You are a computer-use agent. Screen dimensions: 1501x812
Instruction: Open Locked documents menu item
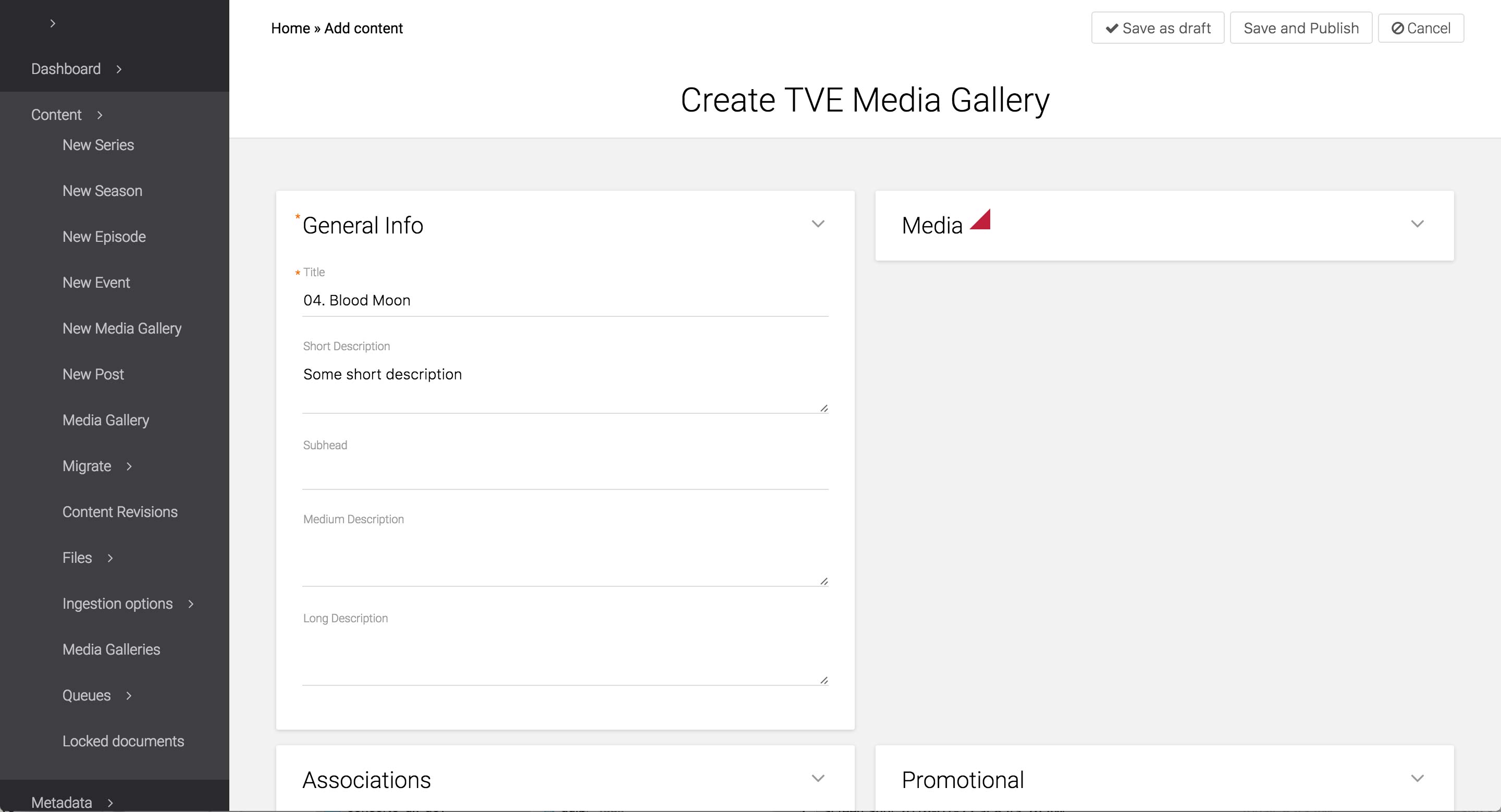point(123,742)
